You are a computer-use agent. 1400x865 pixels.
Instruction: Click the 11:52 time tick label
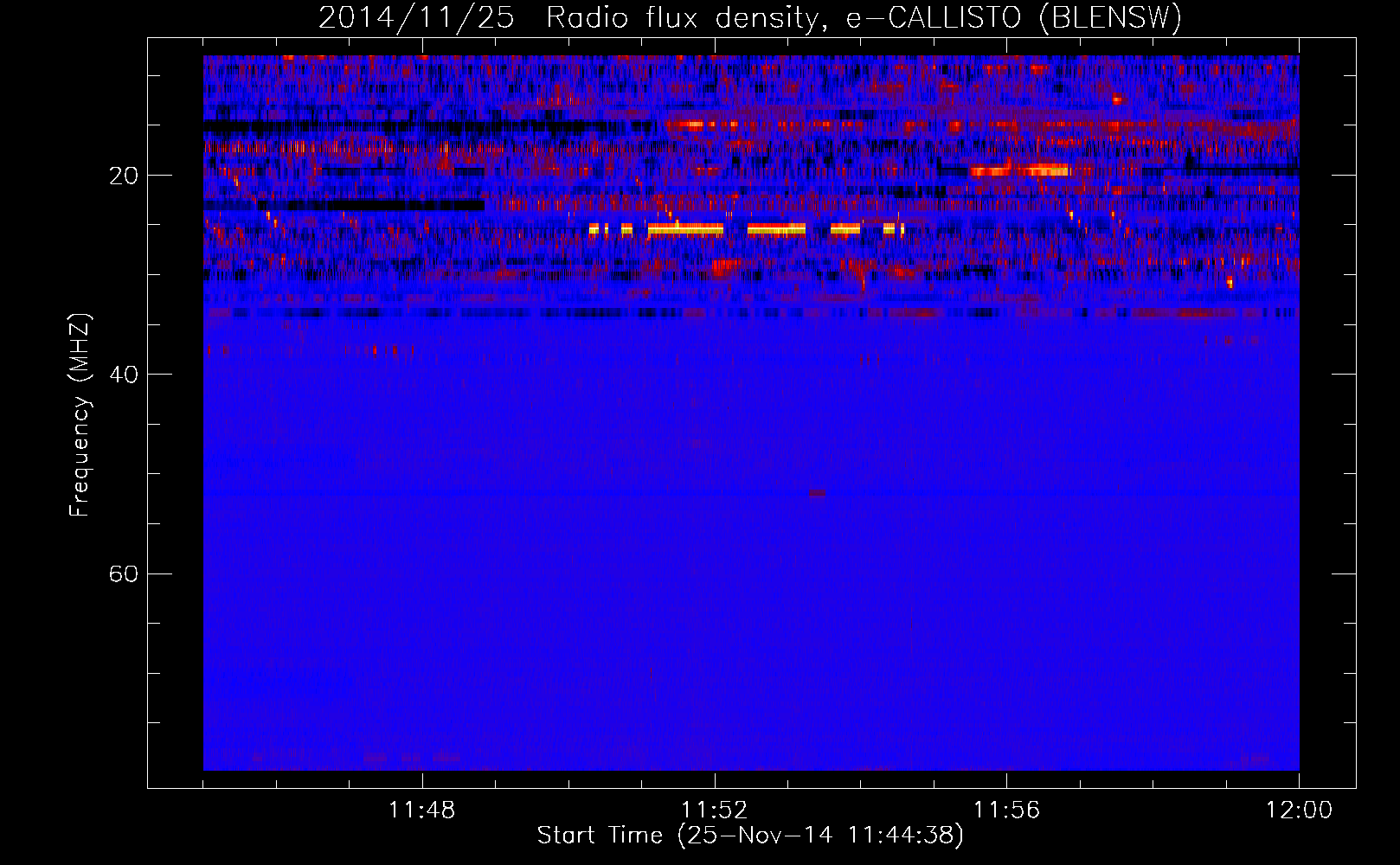point(715,811)
